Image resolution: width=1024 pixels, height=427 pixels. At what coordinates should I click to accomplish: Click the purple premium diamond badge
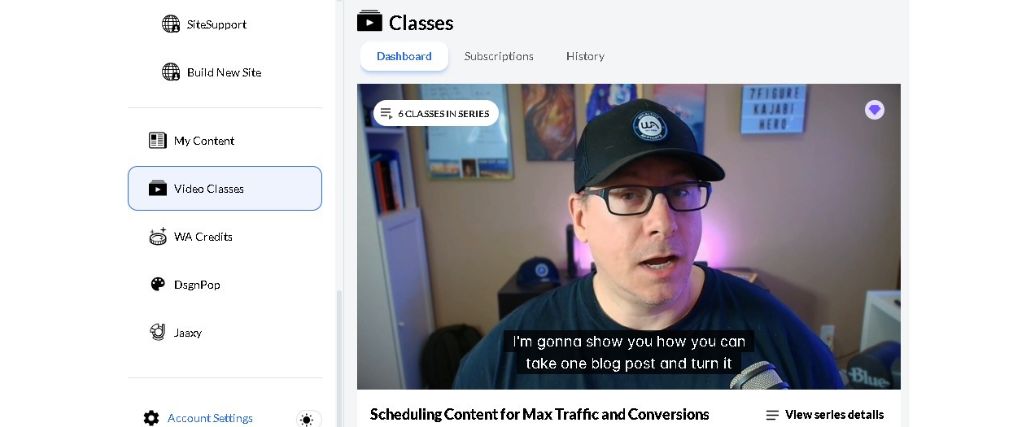[874, 110]
